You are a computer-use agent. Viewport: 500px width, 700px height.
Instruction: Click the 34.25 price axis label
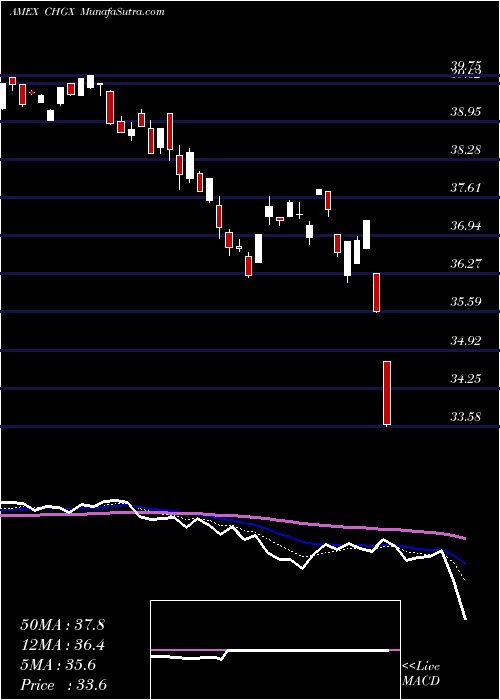(x=466, y=379)
